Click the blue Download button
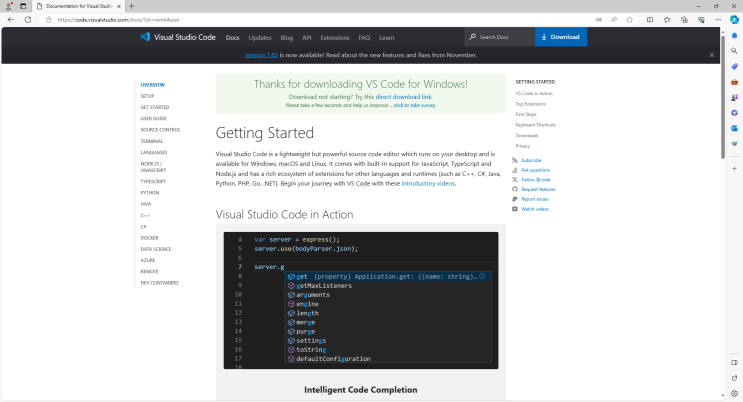Screen dimensions: 743x402 pyautogui.click(x=561, y=37)
